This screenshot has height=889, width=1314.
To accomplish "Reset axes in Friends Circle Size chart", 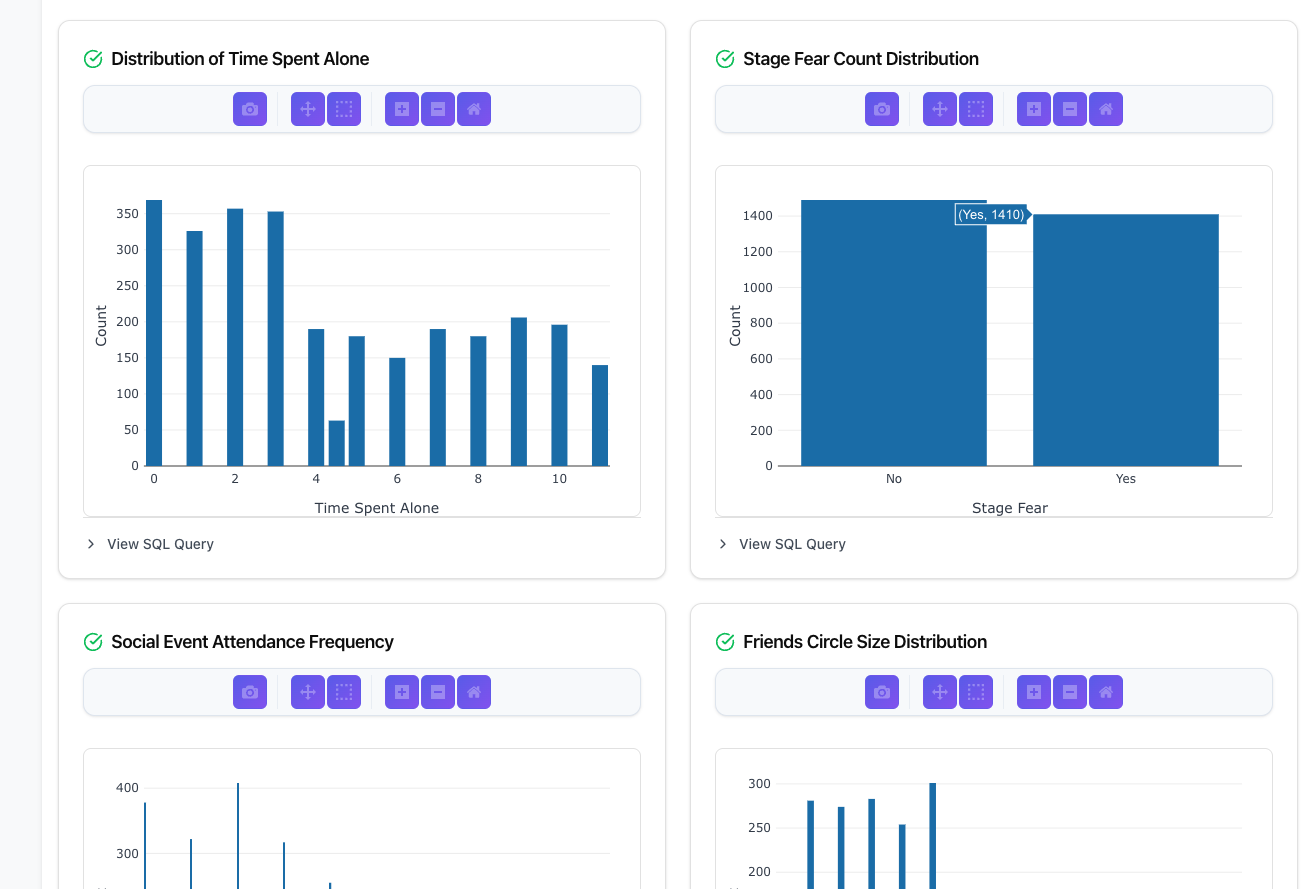I will (x=1106, y=692).
